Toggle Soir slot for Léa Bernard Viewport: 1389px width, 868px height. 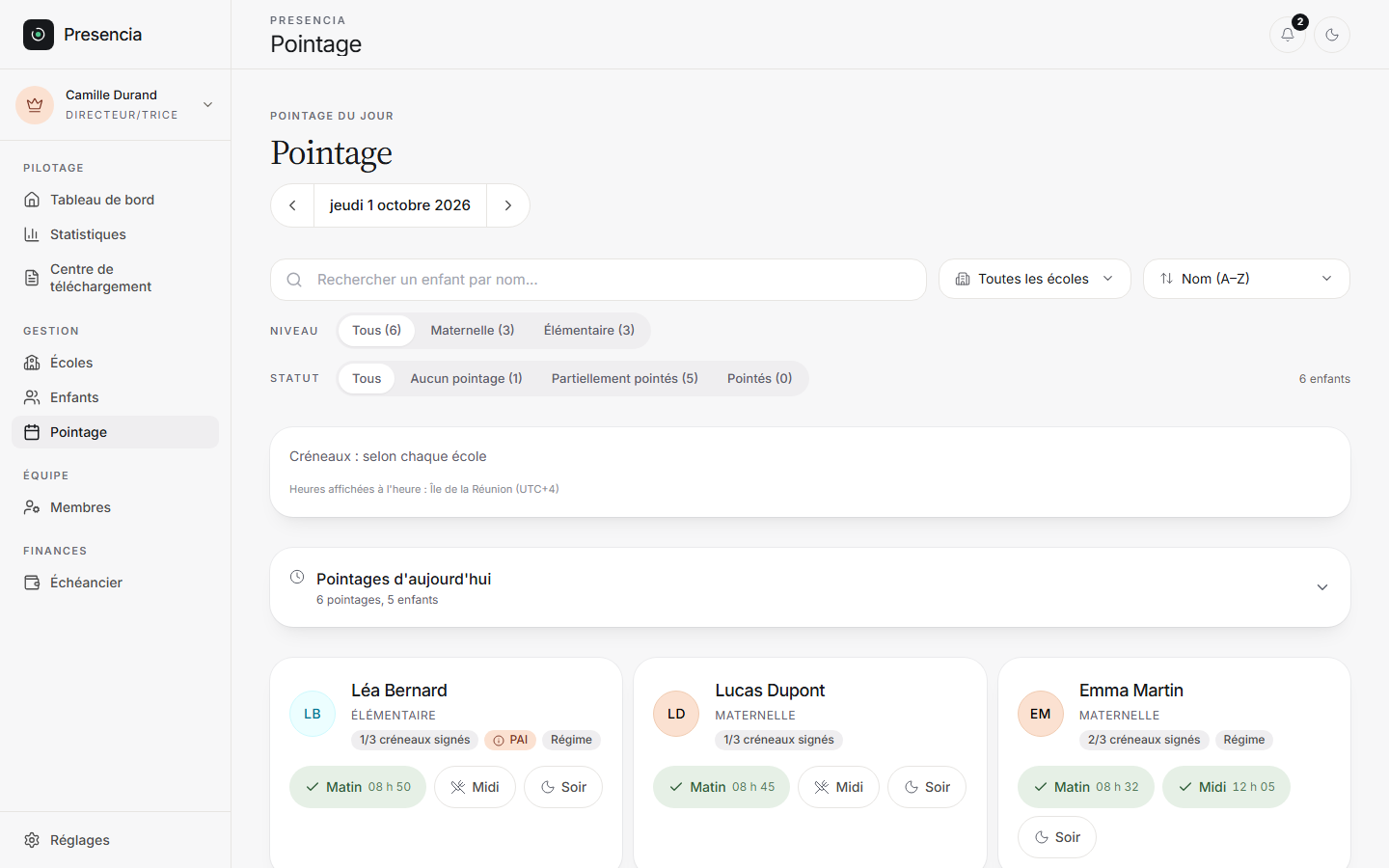coord(563,787)
